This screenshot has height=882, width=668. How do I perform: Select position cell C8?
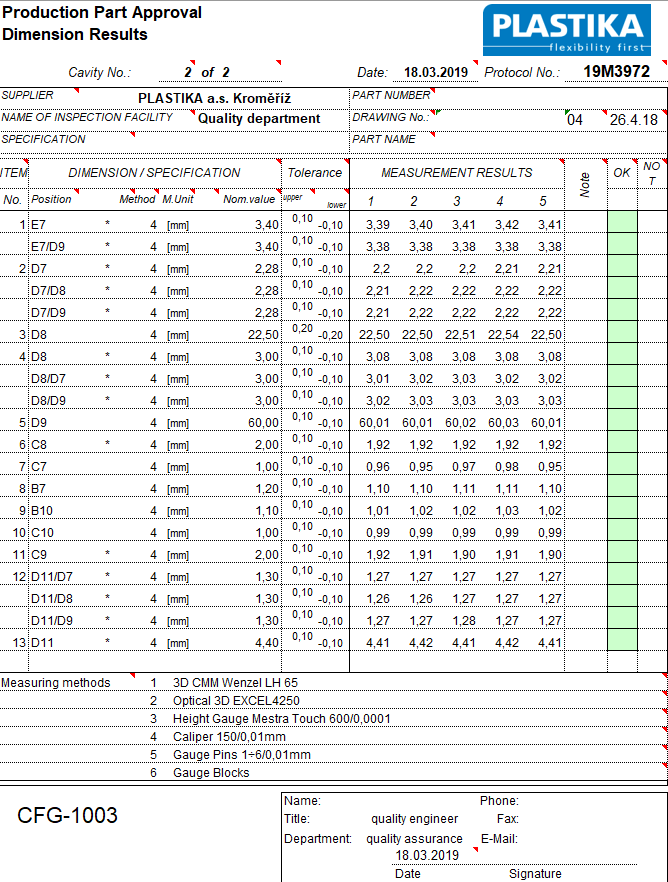39,444
